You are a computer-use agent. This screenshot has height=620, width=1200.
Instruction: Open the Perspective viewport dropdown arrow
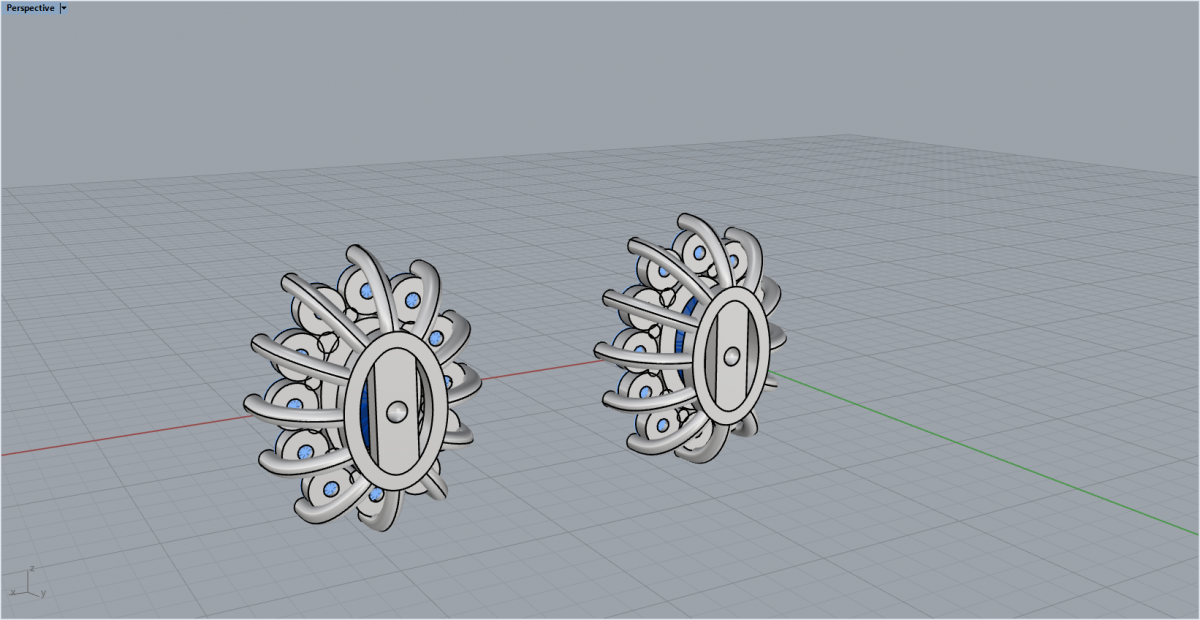[x=64, y=8]
